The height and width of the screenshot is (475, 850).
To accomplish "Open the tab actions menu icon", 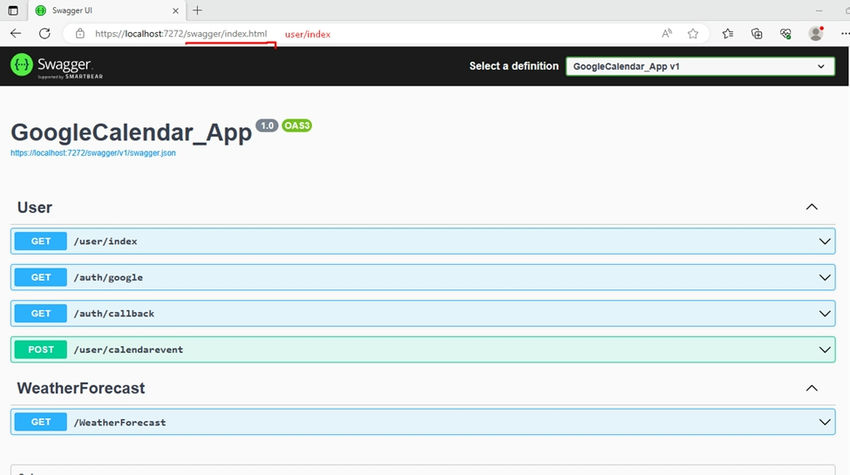I will (x=13, y=10).
